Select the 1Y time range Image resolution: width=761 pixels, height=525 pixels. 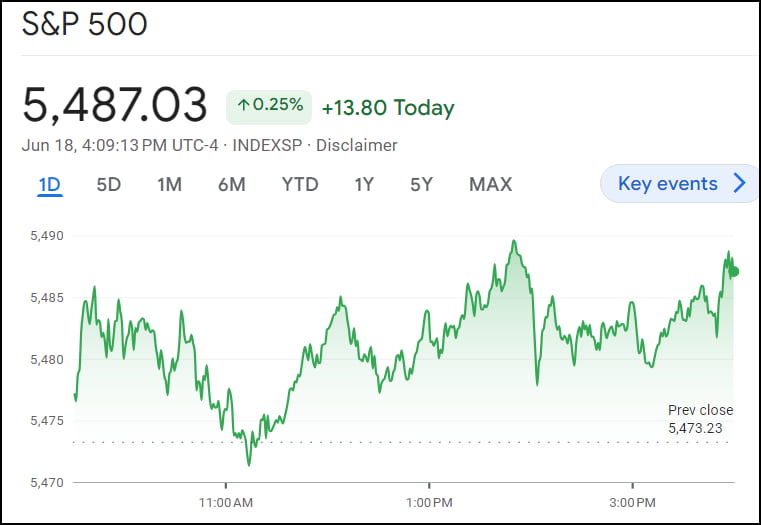364,185
